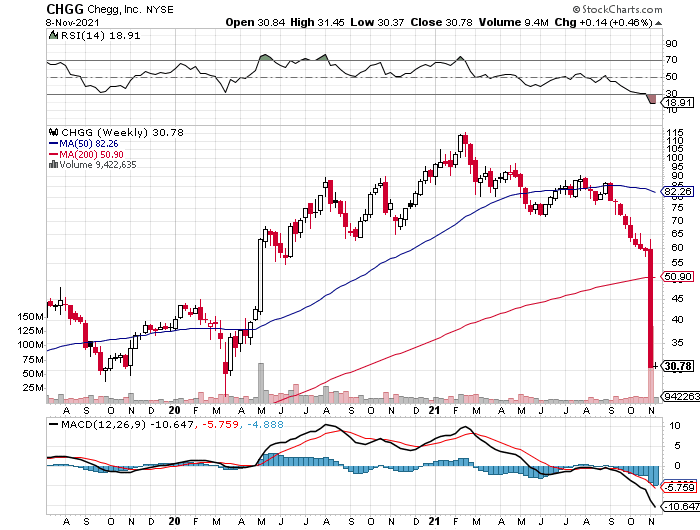Click the RSI(14) 18.91 legend label
Image resolution: width=700 pixels, height=530 pixels.
point(100,35)
